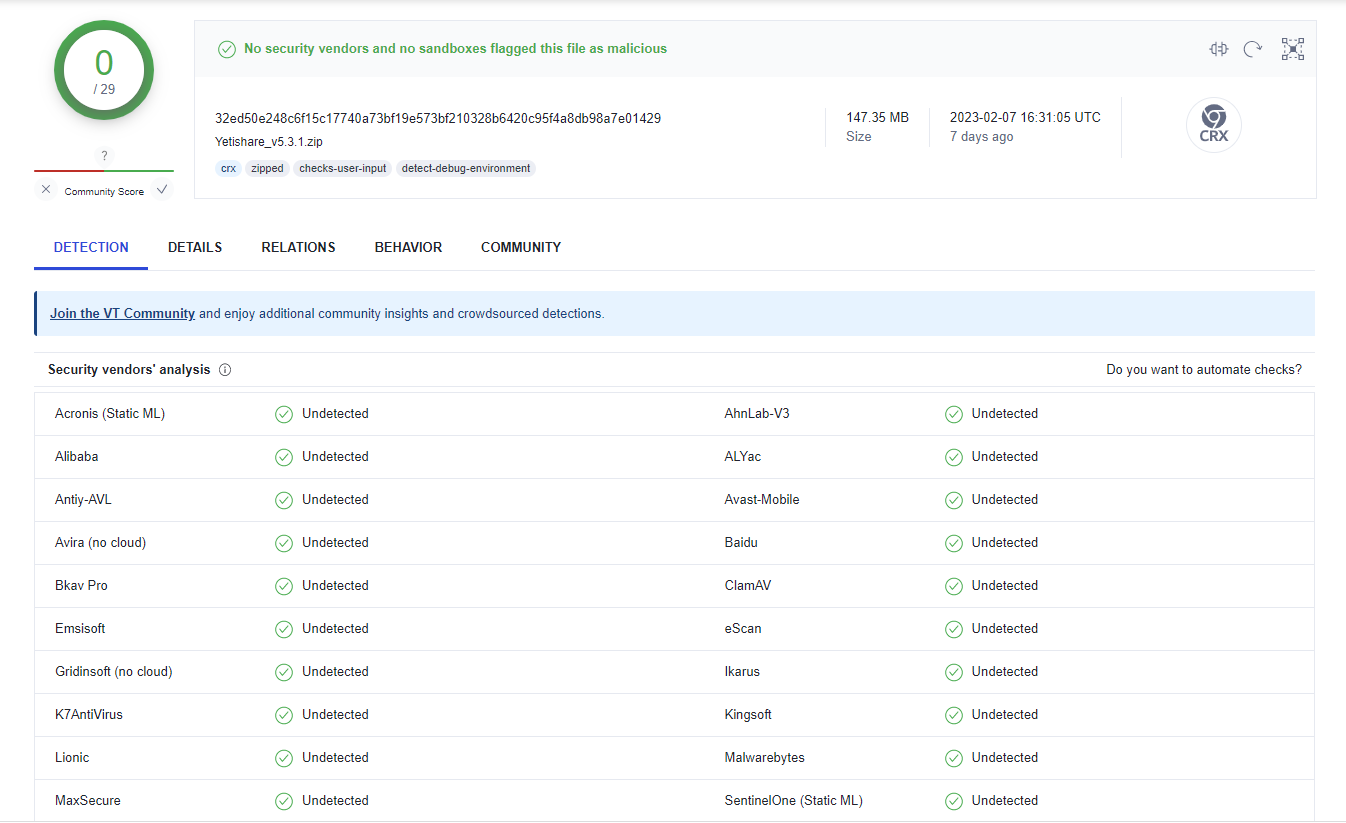Click Undetected result for K7AntiVirus
Image resolution: width=1346 pixels, height=823 pixels.
[335, 715]
